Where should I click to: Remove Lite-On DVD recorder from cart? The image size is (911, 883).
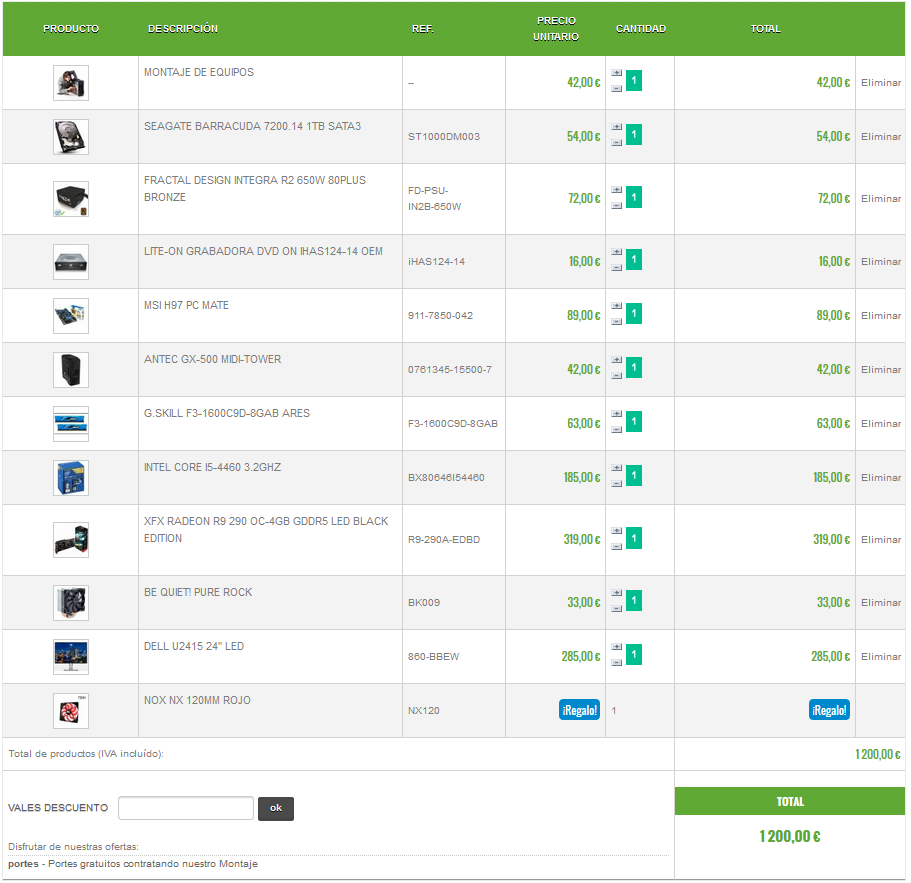881,262
